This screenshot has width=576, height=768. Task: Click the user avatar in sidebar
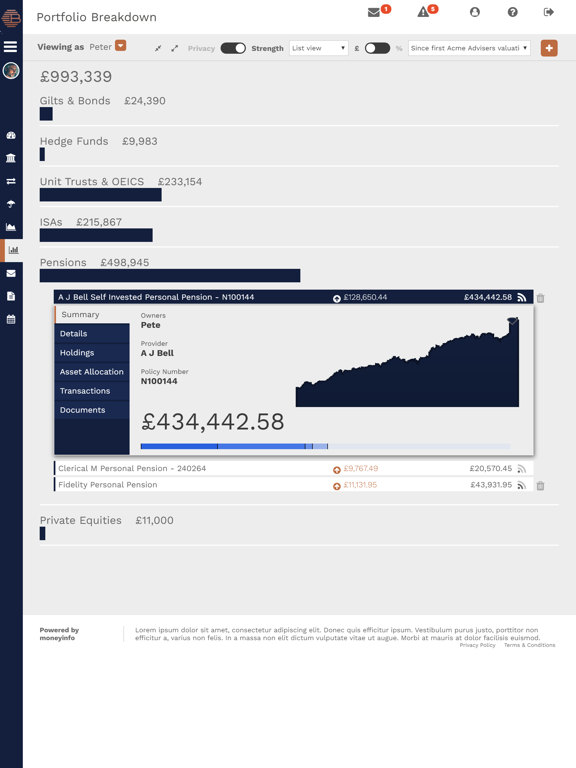click(x=11, y=71)
